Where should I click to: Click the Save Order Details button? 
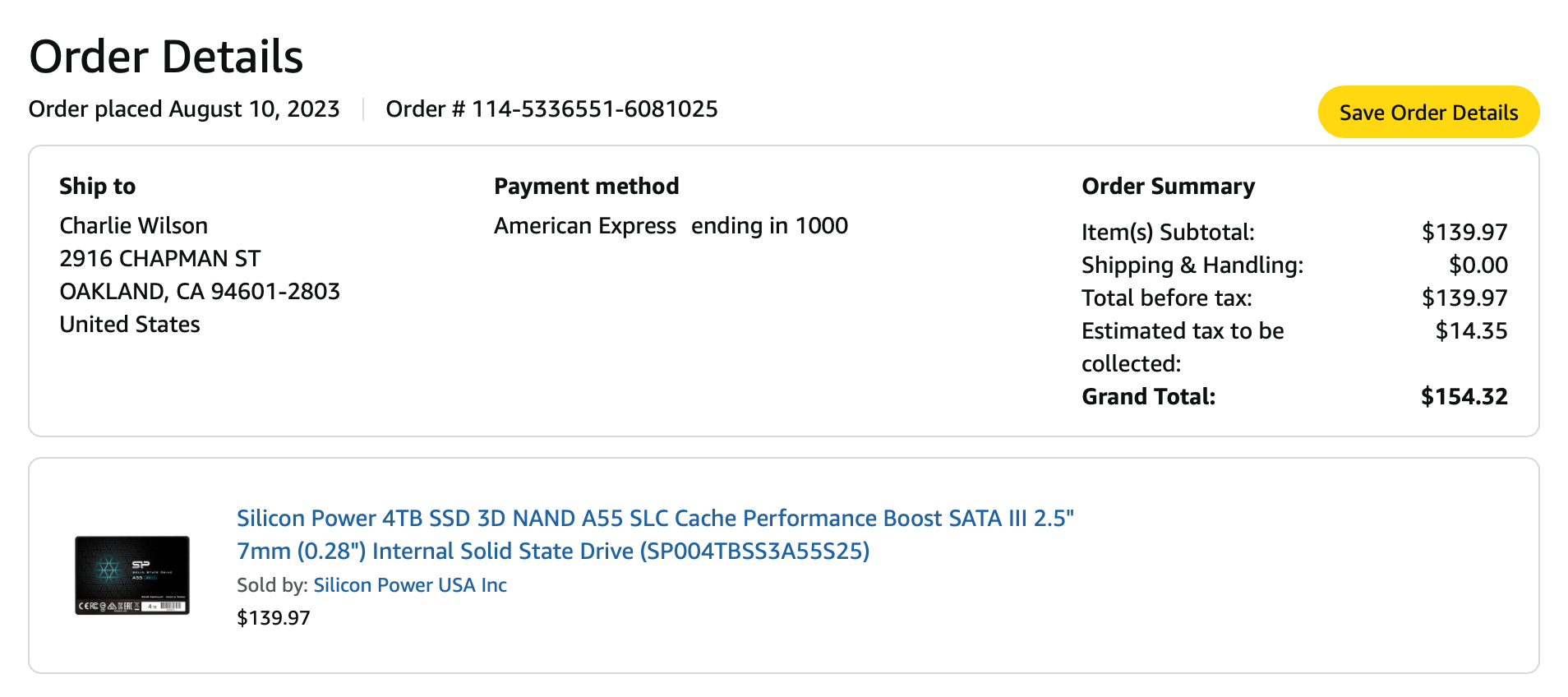[1427, 113]
